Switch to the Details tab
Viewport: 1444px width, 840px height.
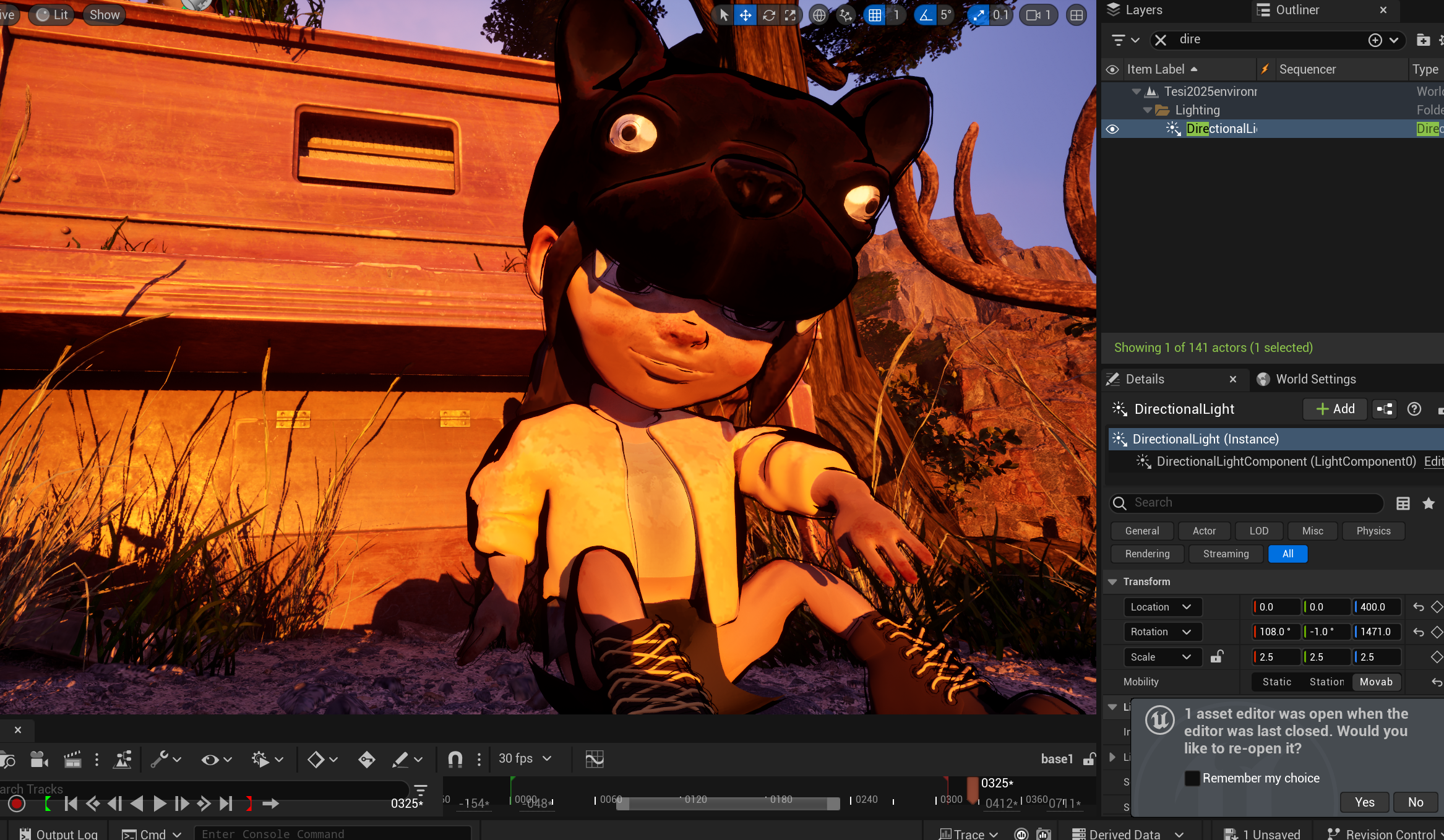coord(1144,379)
